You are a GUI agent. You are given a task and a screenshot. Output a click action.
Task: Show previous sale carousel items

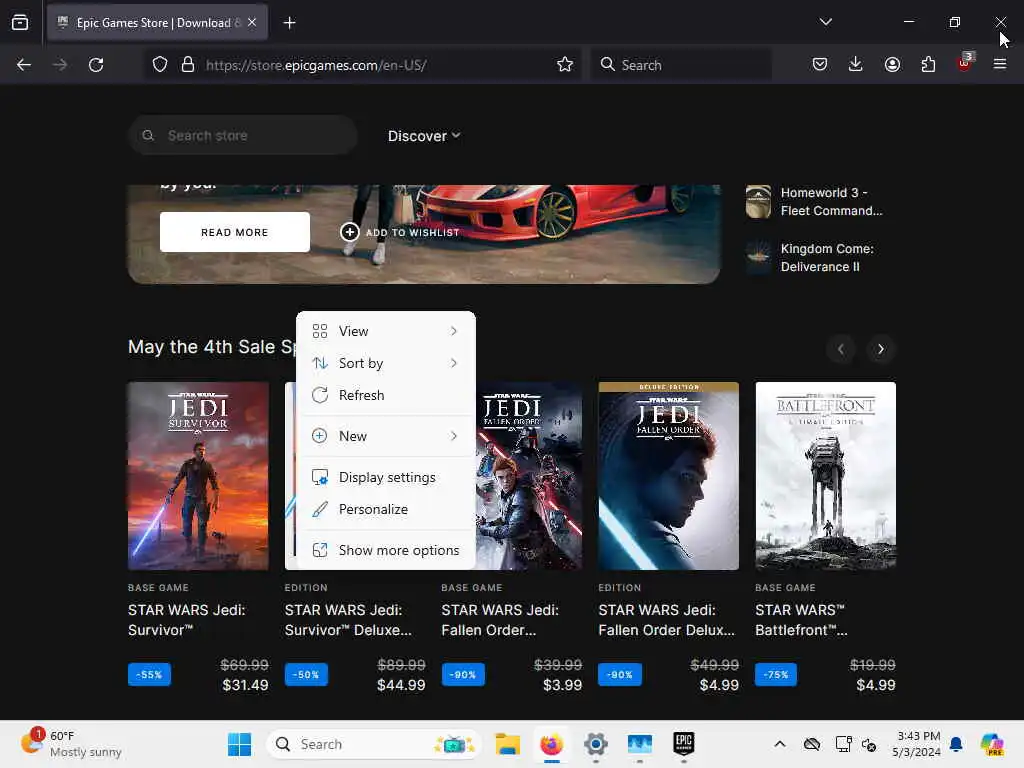pyautogui.click(x=841, y=349)
